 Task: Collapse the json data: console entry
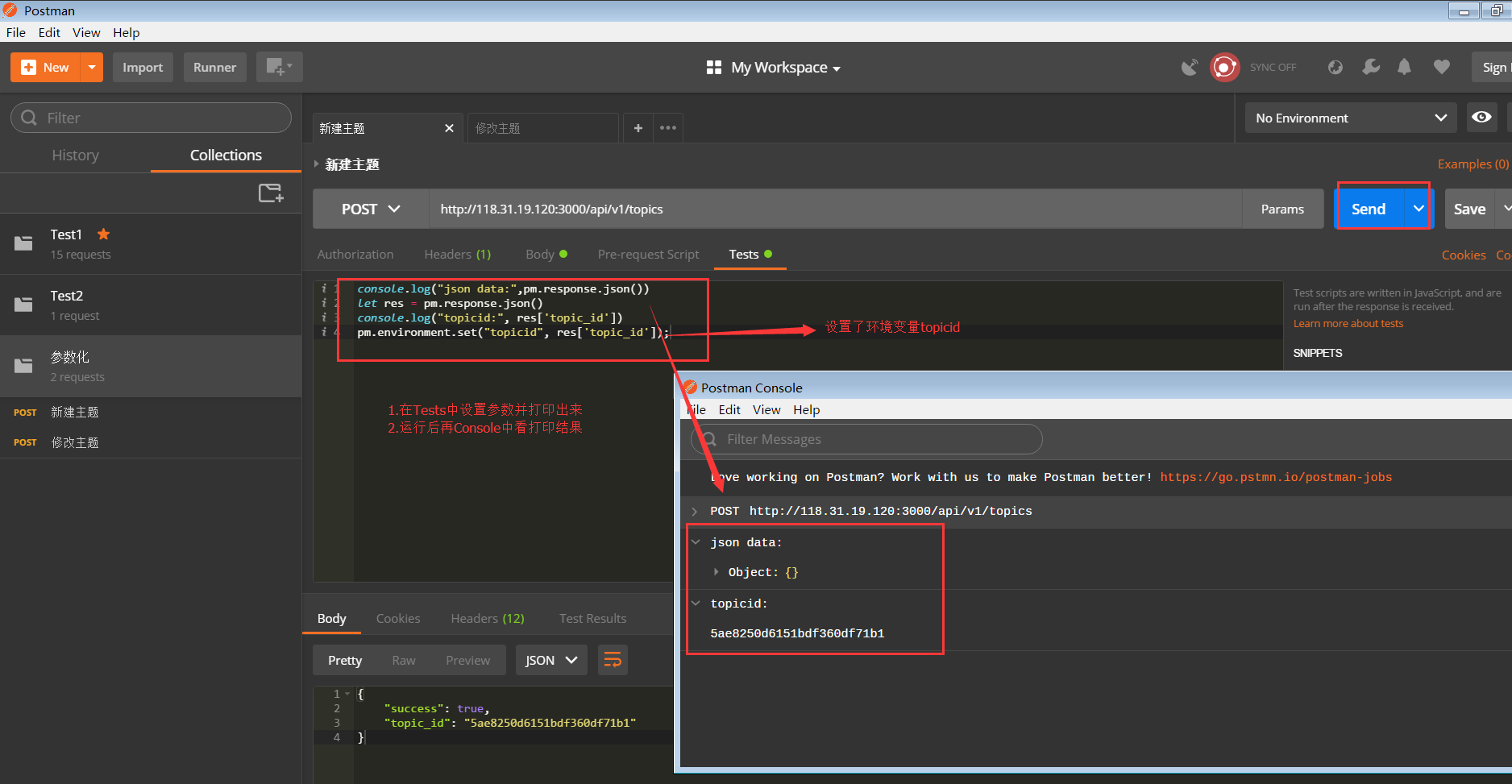(696, 542)
